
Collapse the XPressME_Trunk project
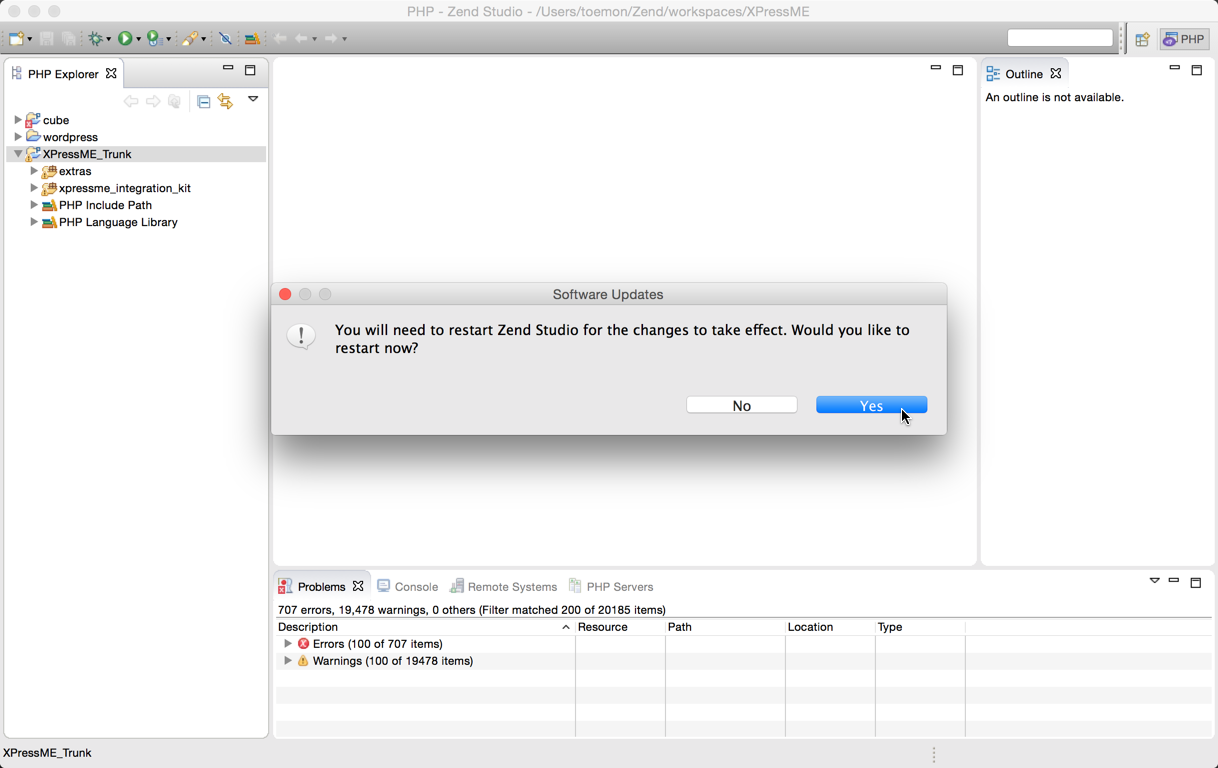[18, 154]
